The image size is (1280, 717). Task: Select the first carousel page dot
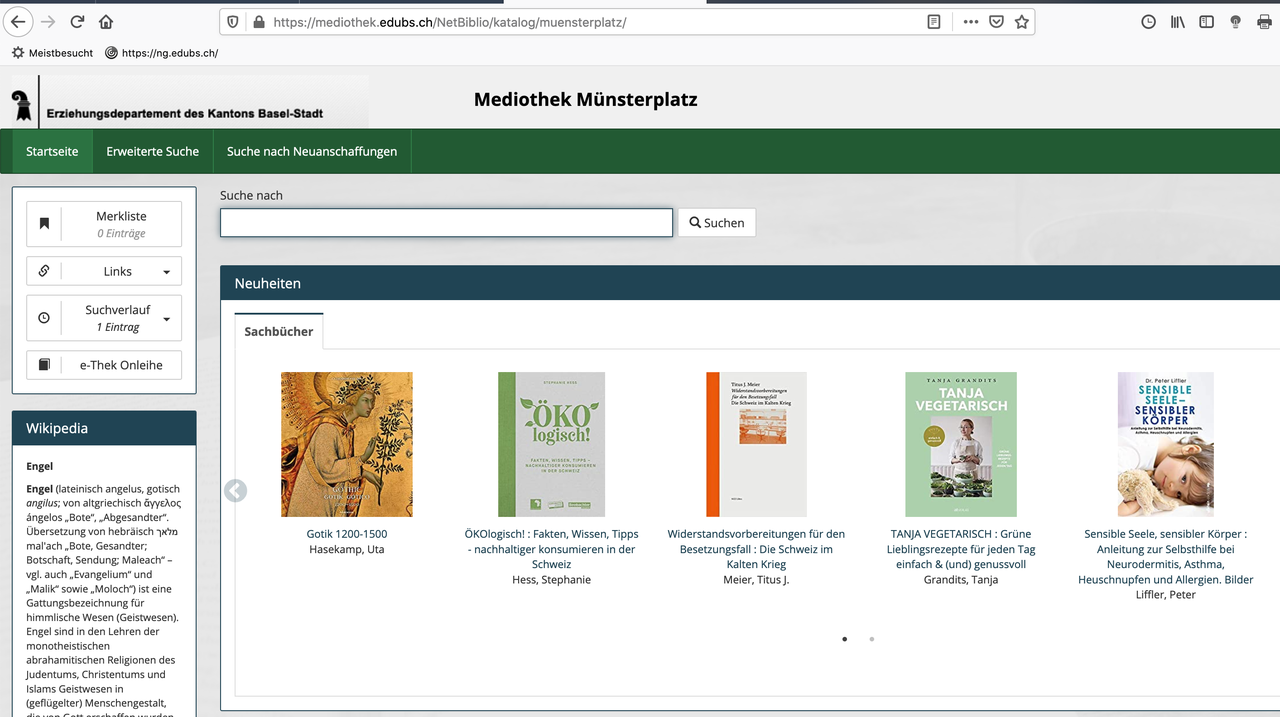click(x=845, y=639)
